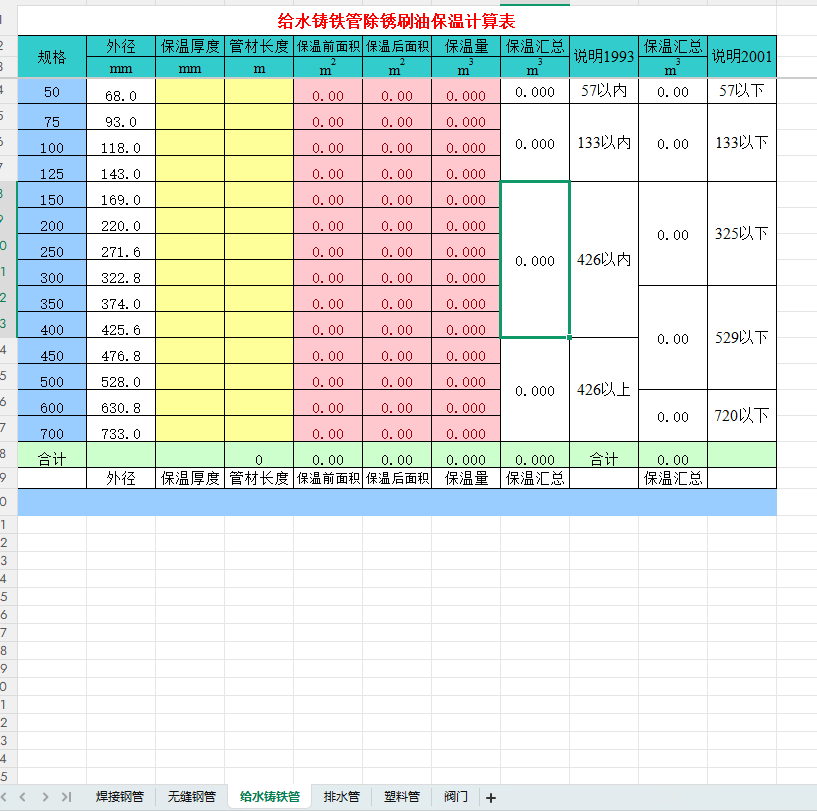Screen dimensions: 817x811
Task: Switch to the 塑料管 sheet tab
Action: click(x=401, y=797)
